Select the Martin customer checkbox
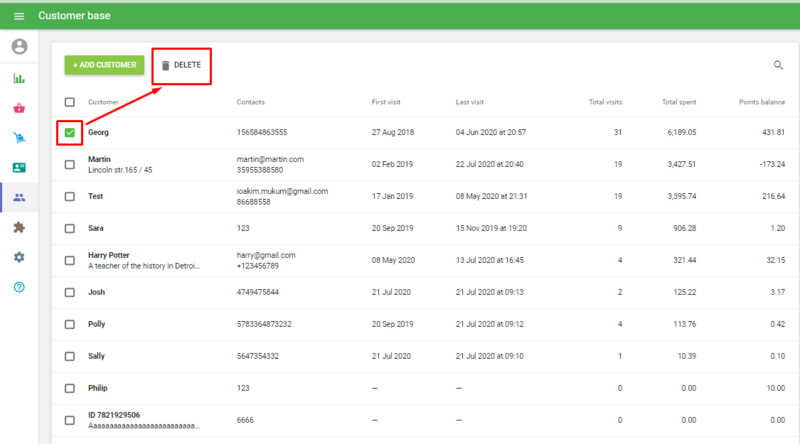The width and height of the screenshot is (800, 444). [69, 165]
